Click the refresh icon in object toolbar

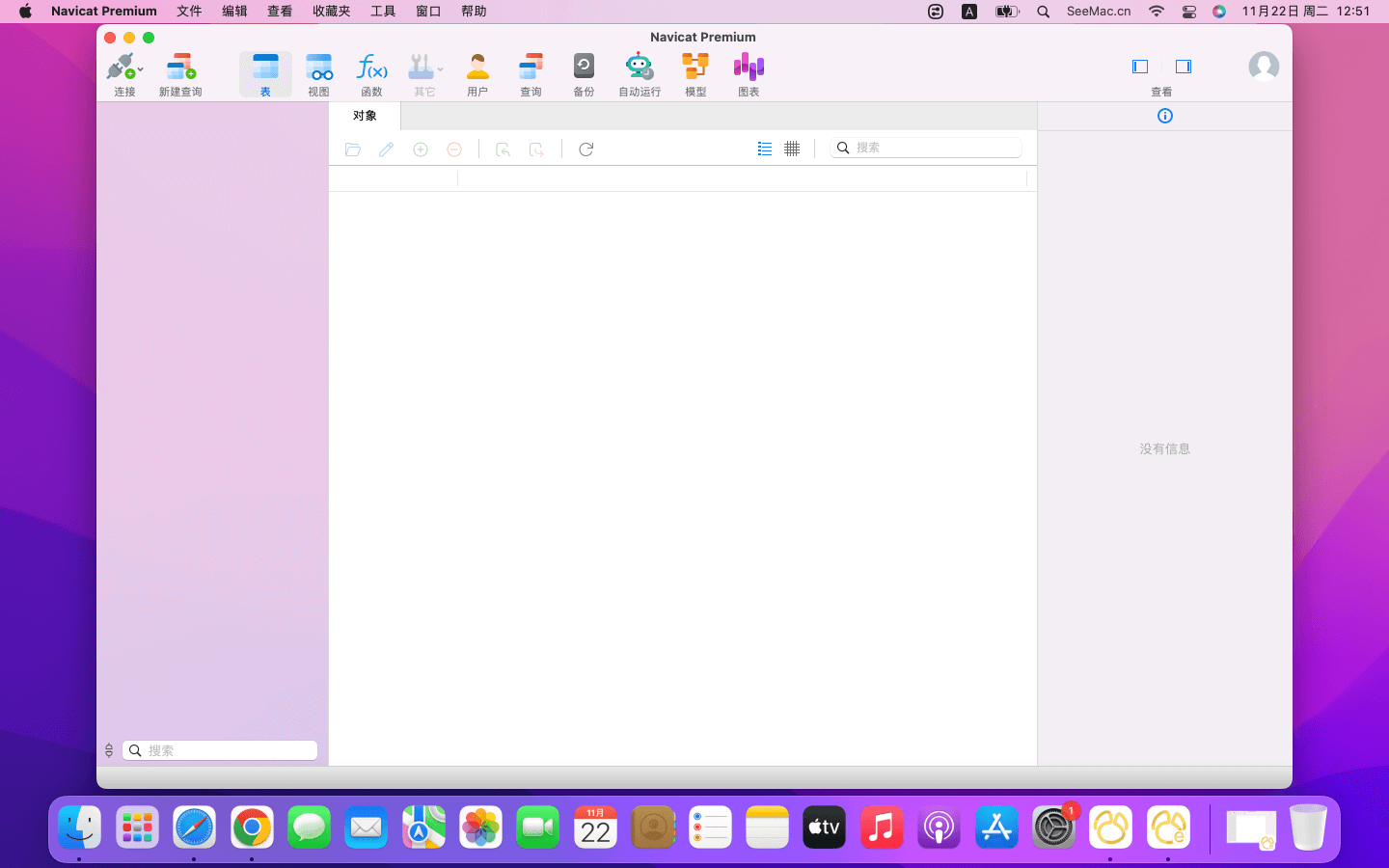586,149
